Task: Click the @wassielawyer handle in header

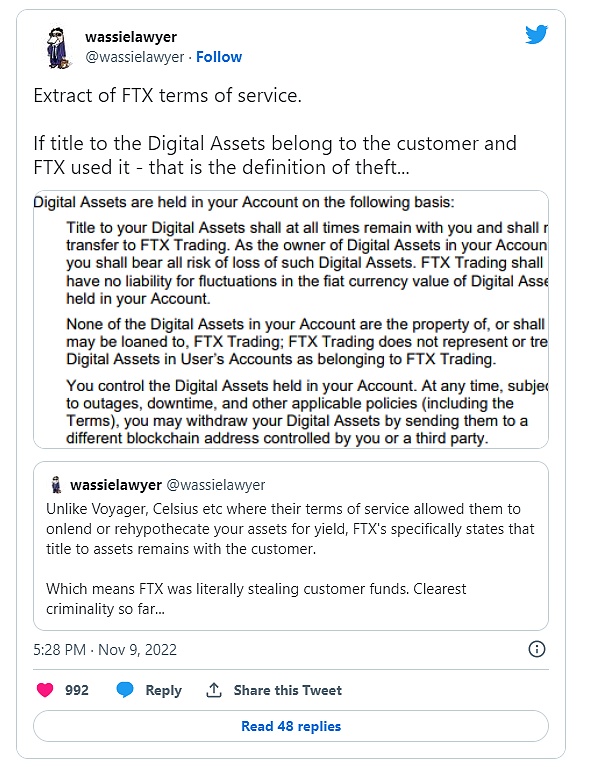Action: 135,57
